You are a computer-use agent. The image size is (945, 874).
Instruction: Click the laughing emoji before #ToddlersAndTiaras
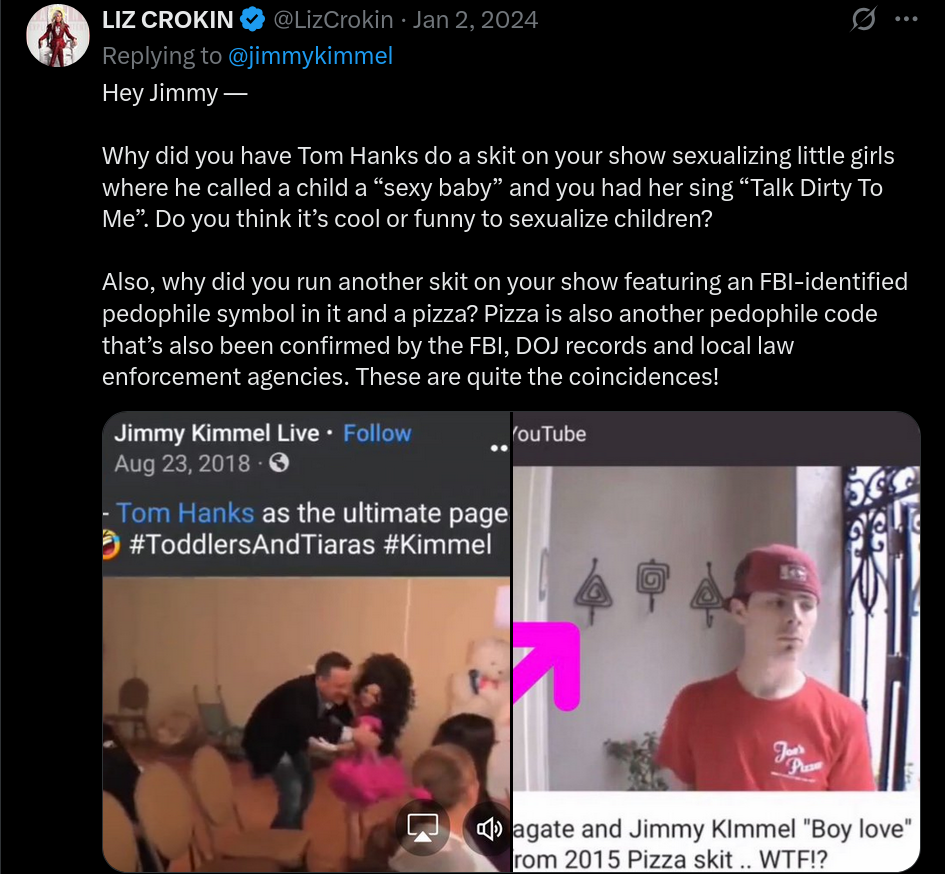[110, 544]
